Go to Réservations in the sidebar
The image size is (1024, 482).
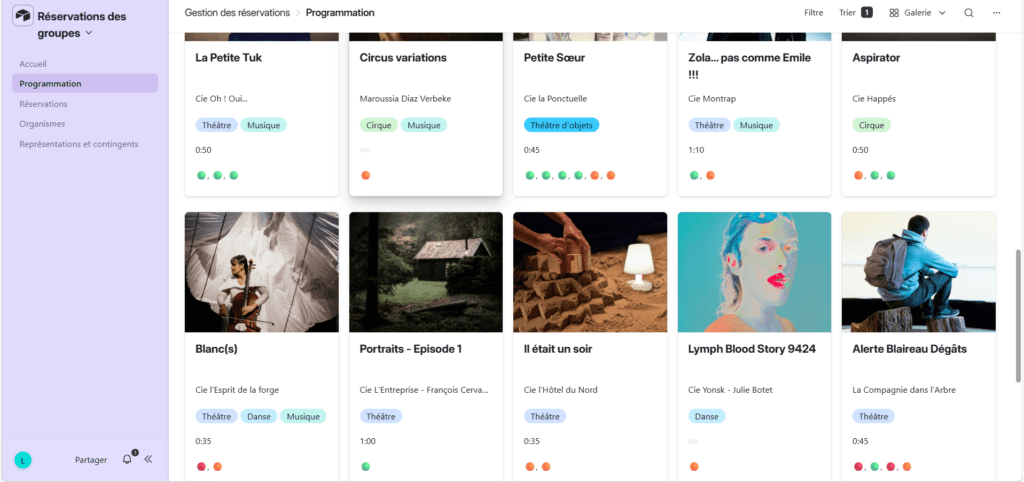(43, 104)
